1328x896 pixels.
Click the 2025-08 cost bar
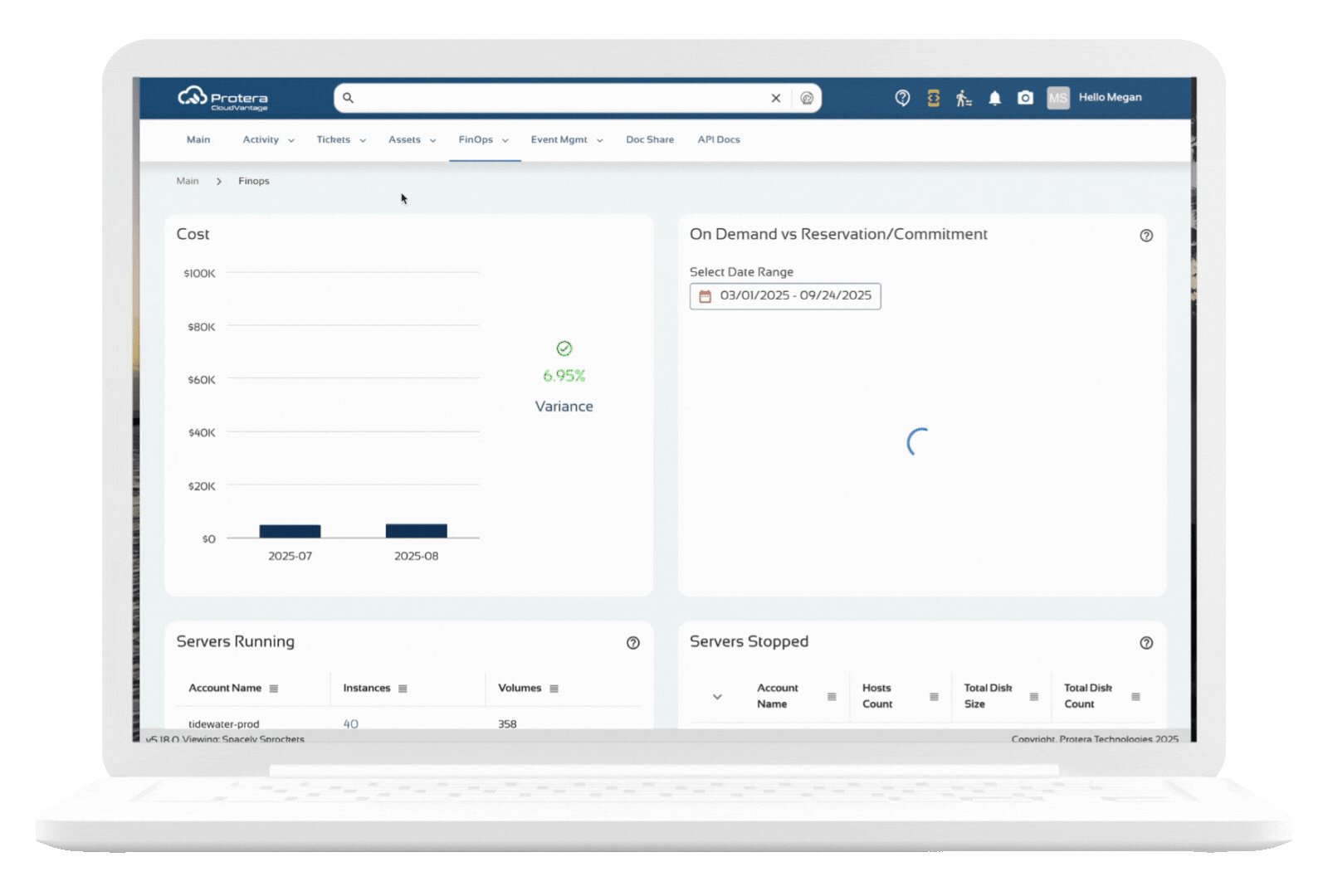coord(416,531)
